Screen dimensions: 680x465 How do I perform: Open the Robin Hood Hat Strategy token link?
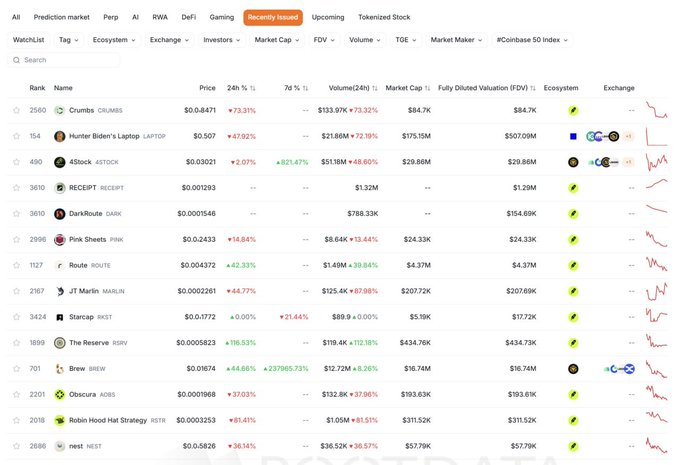pos(108,420)
